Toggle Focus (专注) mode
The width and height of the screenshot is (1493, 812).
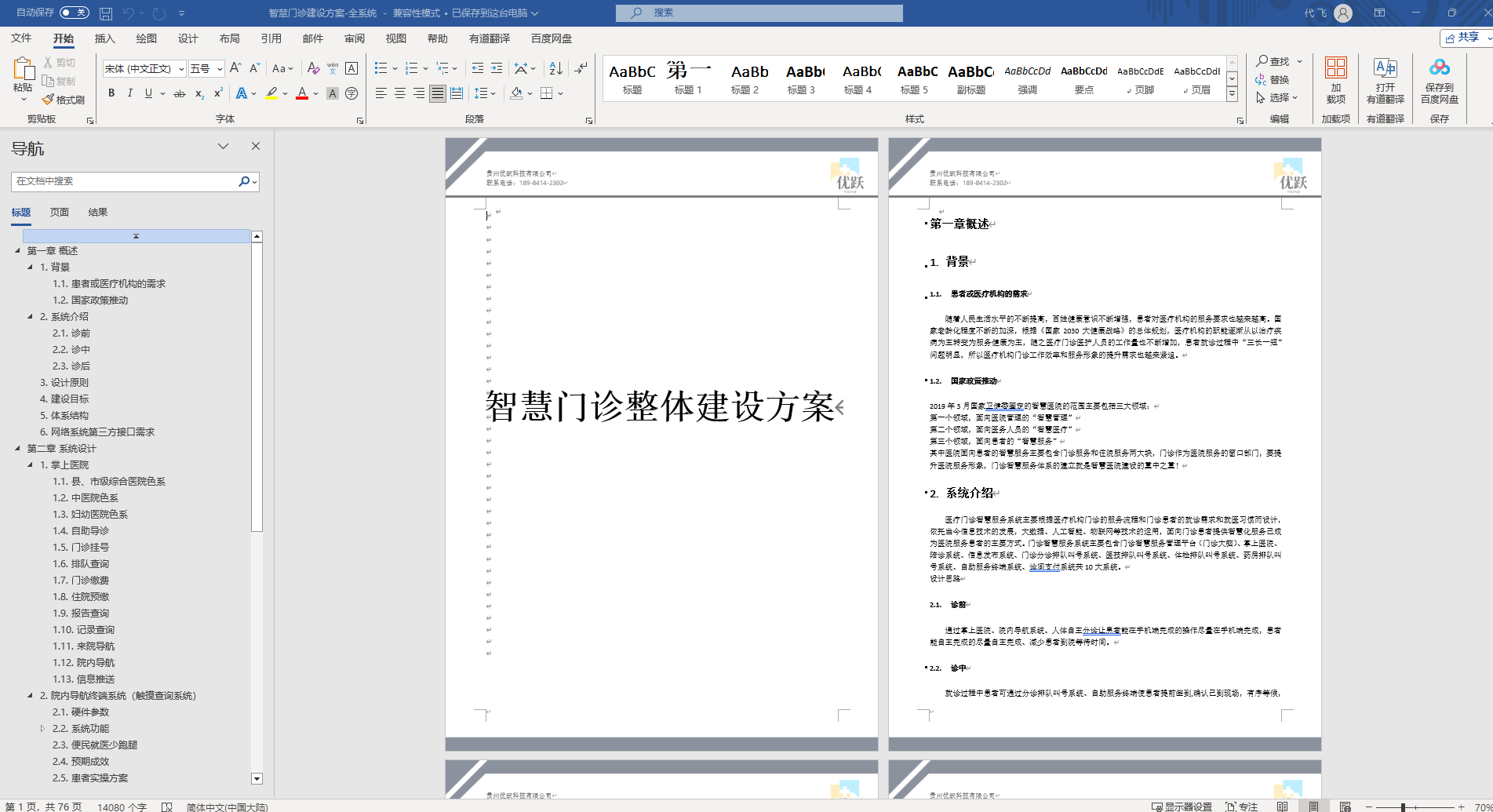pos(1241,807)
